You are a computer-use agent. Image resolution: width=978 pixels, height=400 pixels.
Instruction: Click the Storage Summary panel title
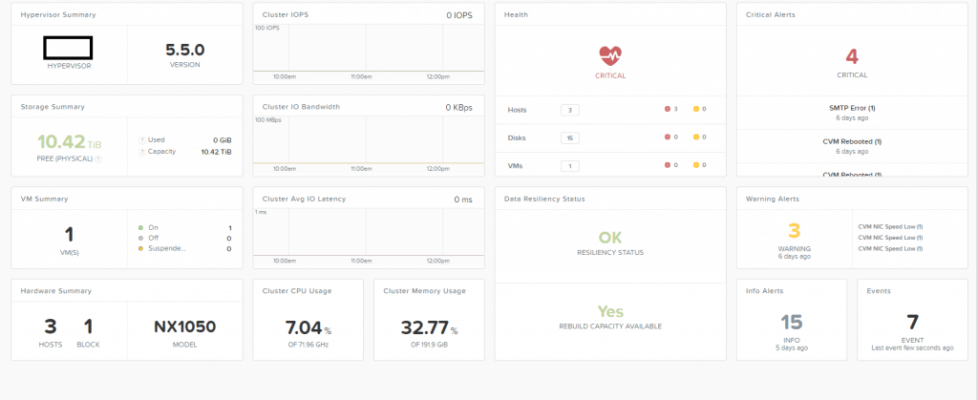[x=52, y=107]
